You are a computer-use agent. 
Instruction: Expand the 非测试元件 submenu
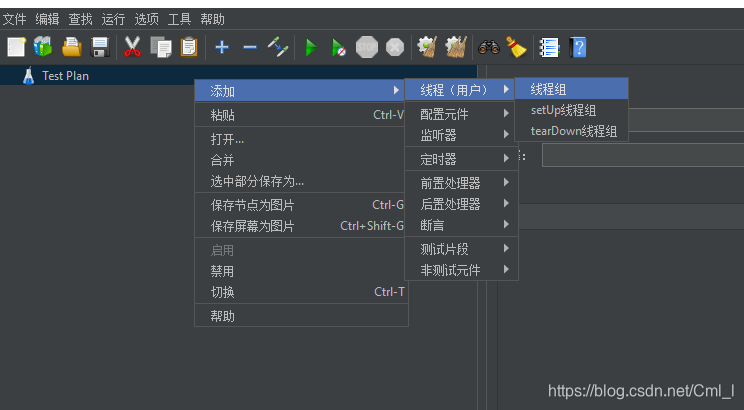(460, 270)
